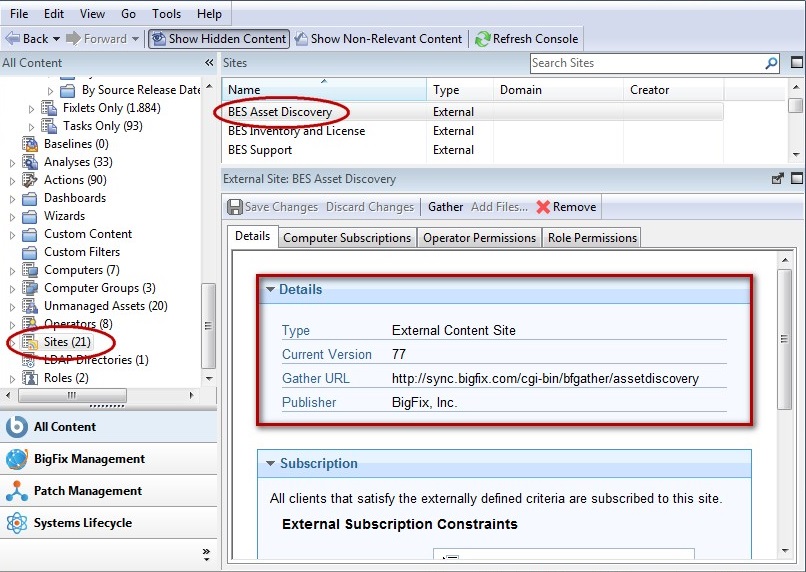Click the Analyses (33) icon
Screen dimensions: 806x572
30,162
